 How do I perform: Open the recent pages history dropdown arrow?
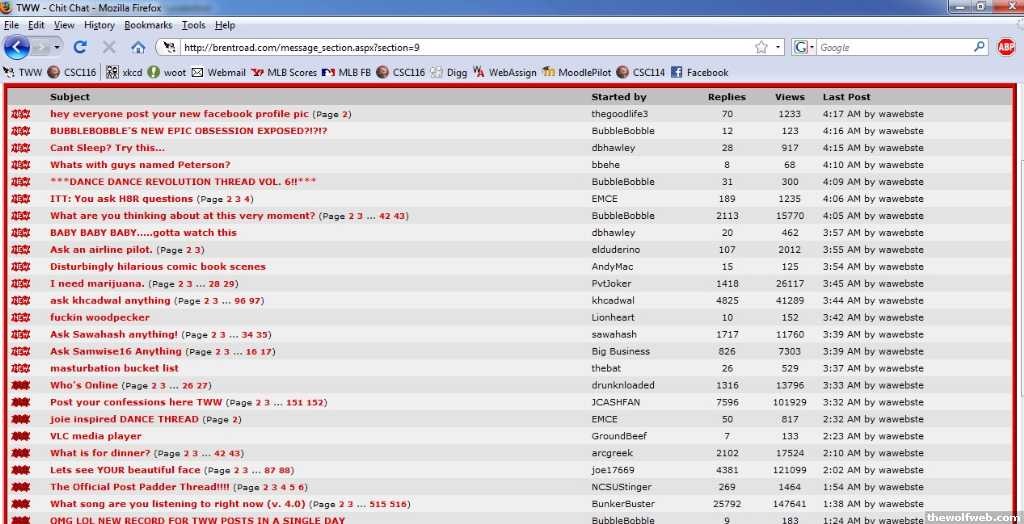coord(57,47)
